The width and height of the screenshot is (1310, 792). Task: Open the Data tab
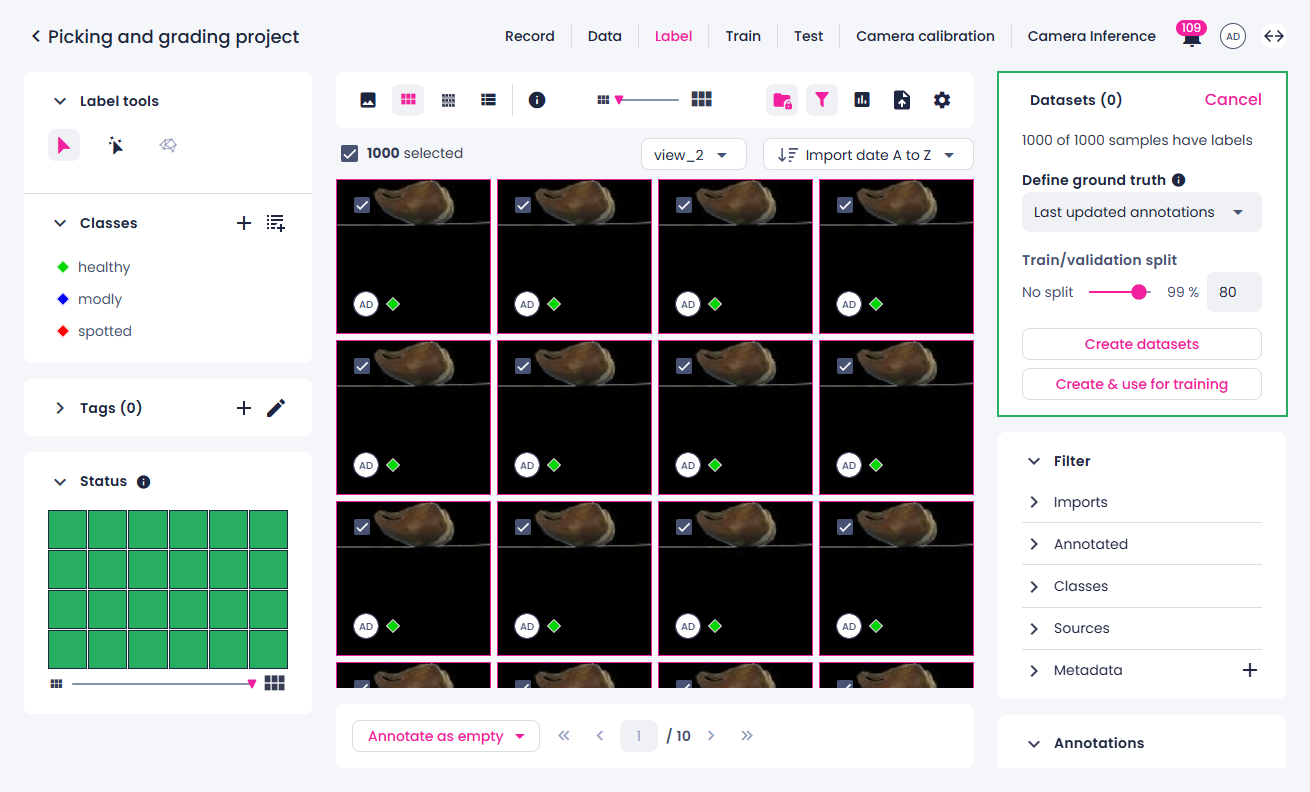(605, 36)
